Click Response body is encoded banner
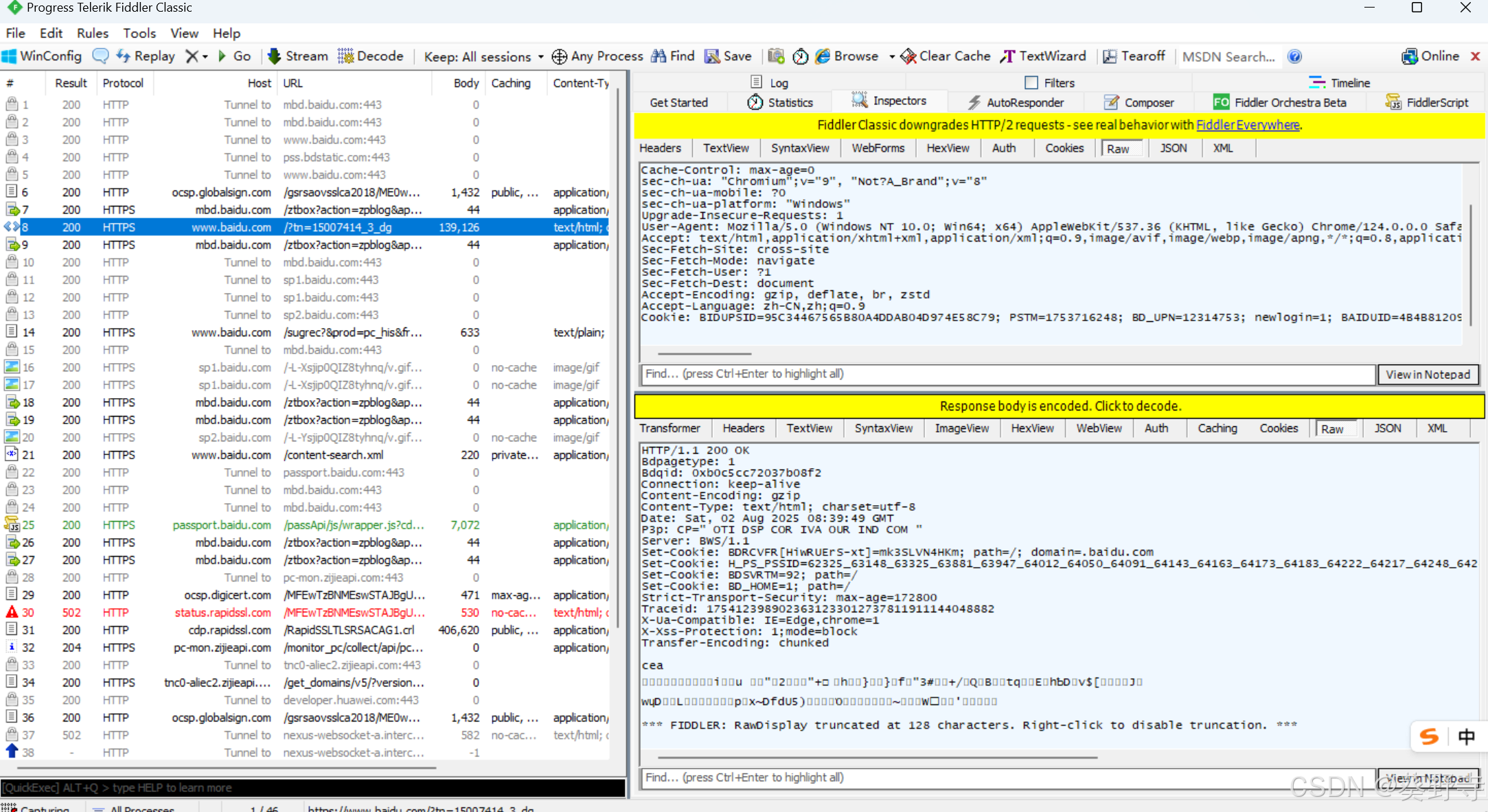This screenshot has height=812, width=1488. tap(1060, 406)
